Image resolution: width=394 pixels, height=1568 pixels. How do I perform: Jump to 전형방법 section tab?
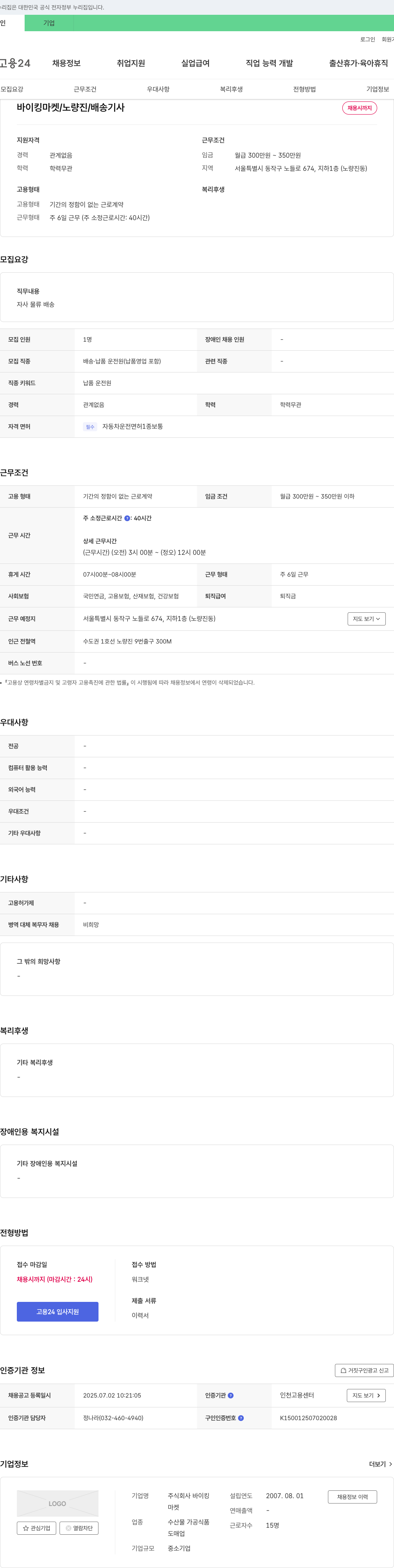[x=304, y=89]
